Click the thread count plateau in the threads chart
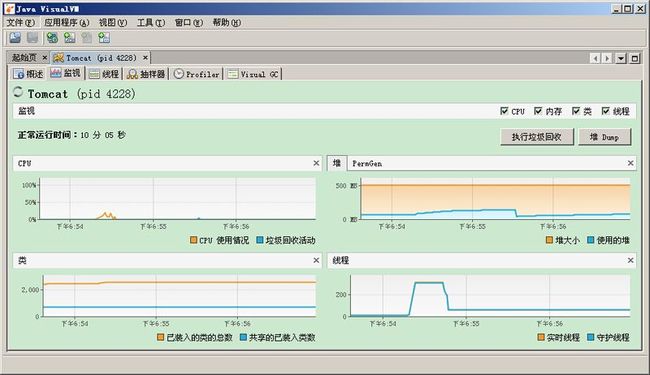The width and height of the screenshot is (650, 375). coord(429,283)
